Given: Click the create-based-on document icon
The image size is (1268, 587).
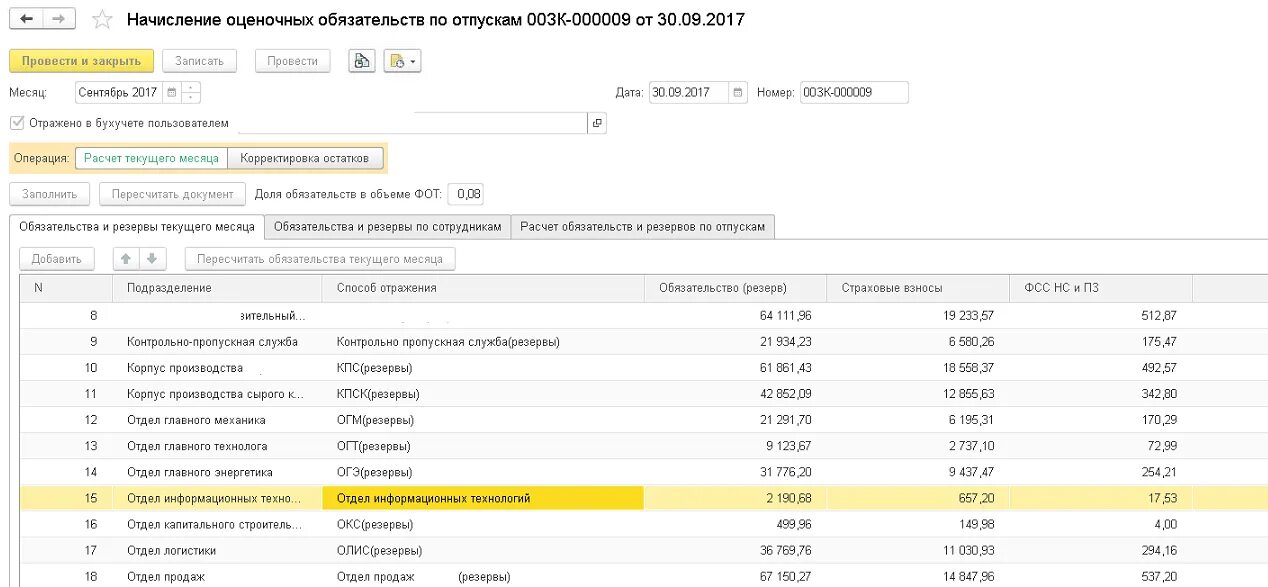Looking at the screenshot, I should [397, 60].
